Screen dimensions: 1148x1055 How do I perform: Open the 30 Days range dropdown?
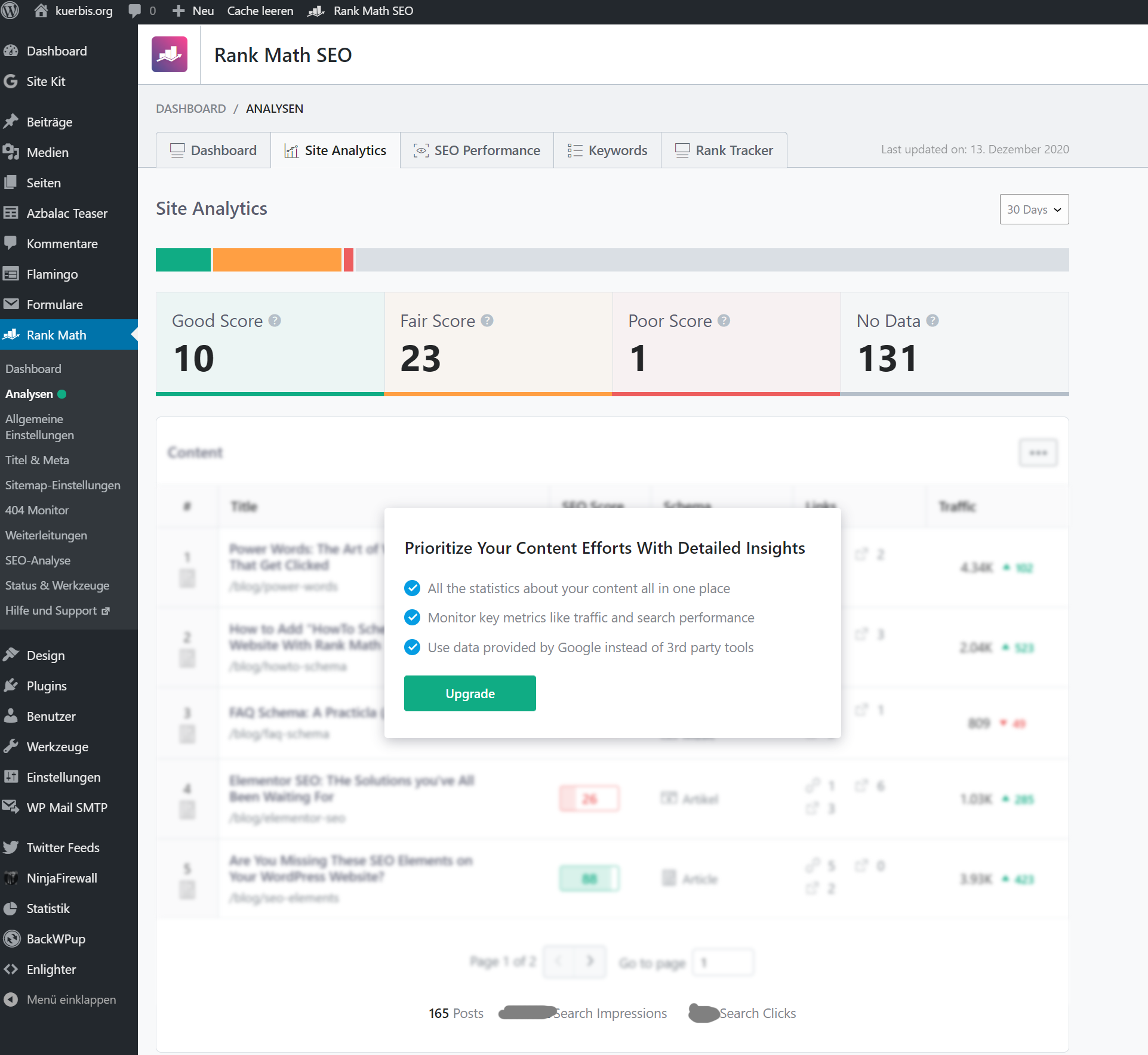point(1034,209)
